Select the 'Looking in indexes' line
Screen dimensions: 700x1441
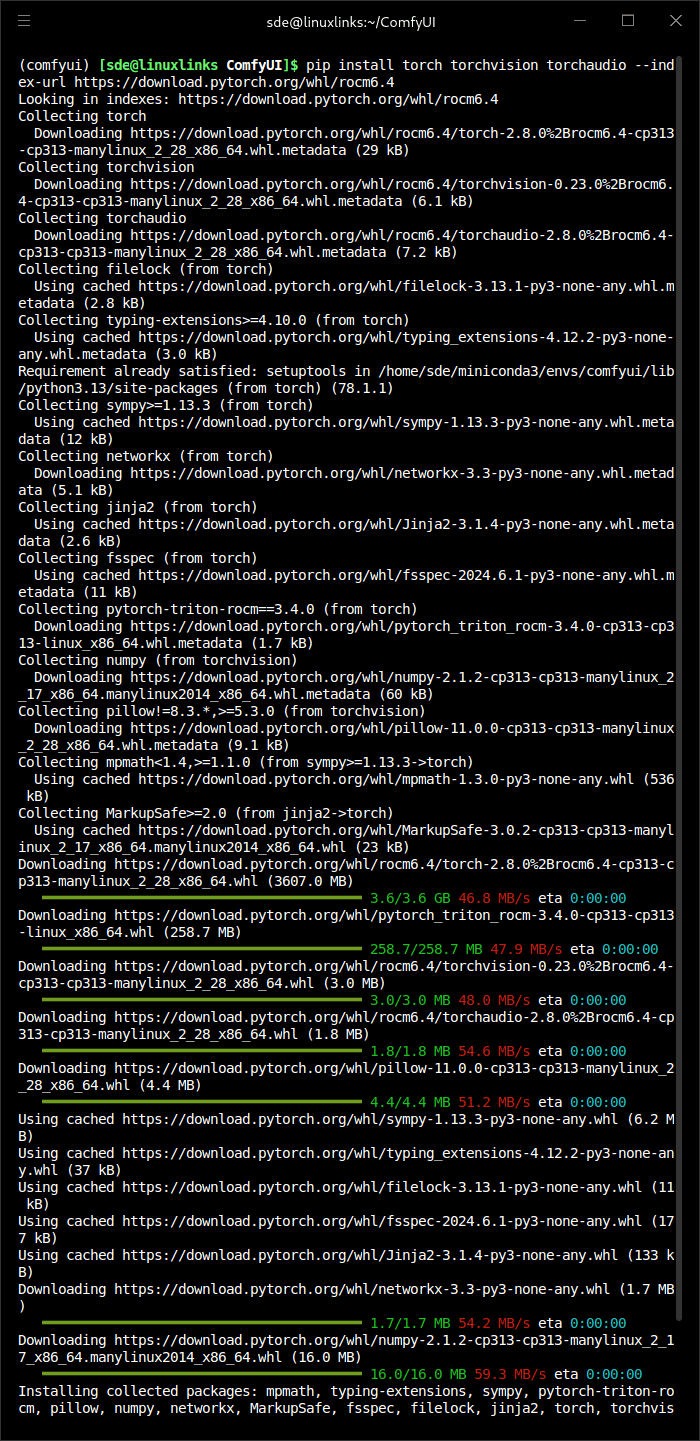tap(258, 99)
